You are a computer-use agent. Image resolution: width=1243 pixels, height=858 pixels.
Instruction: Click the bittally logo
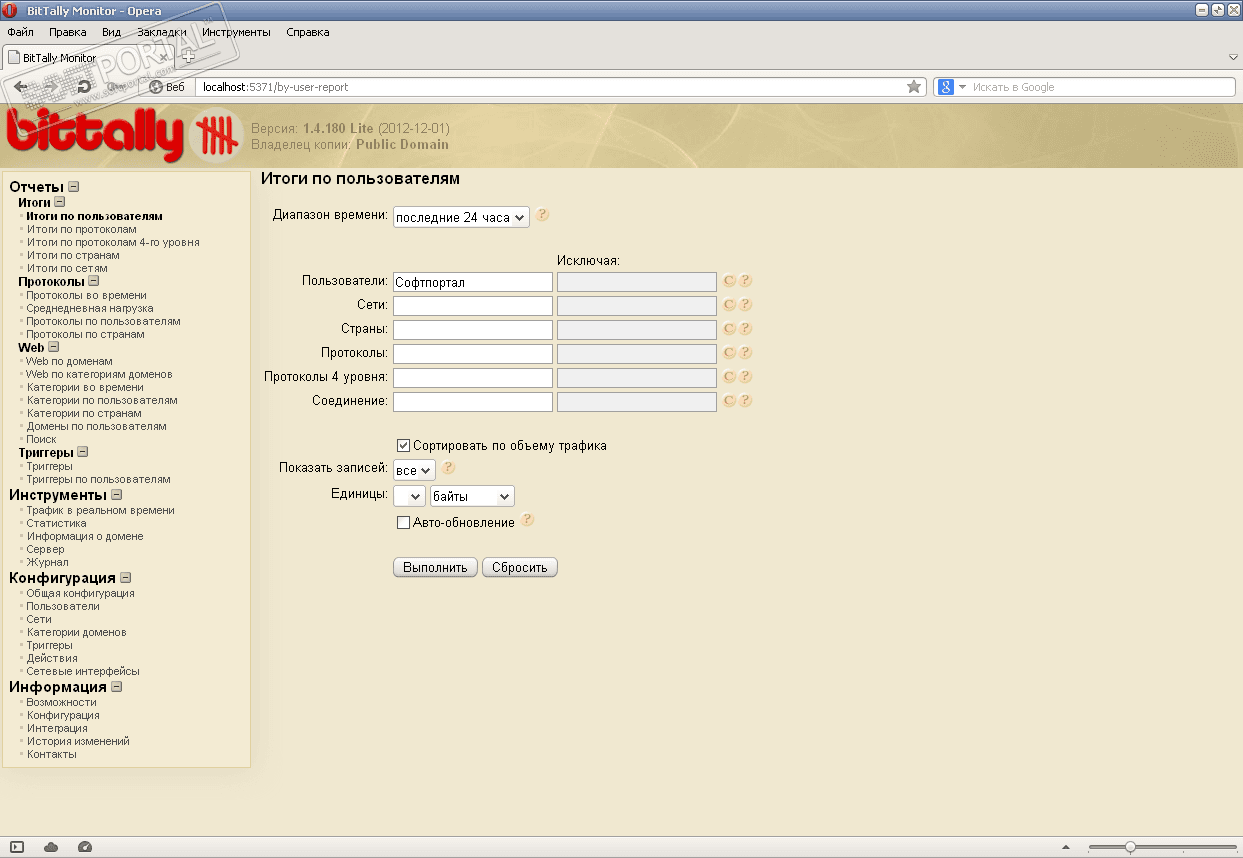(124, 136)
